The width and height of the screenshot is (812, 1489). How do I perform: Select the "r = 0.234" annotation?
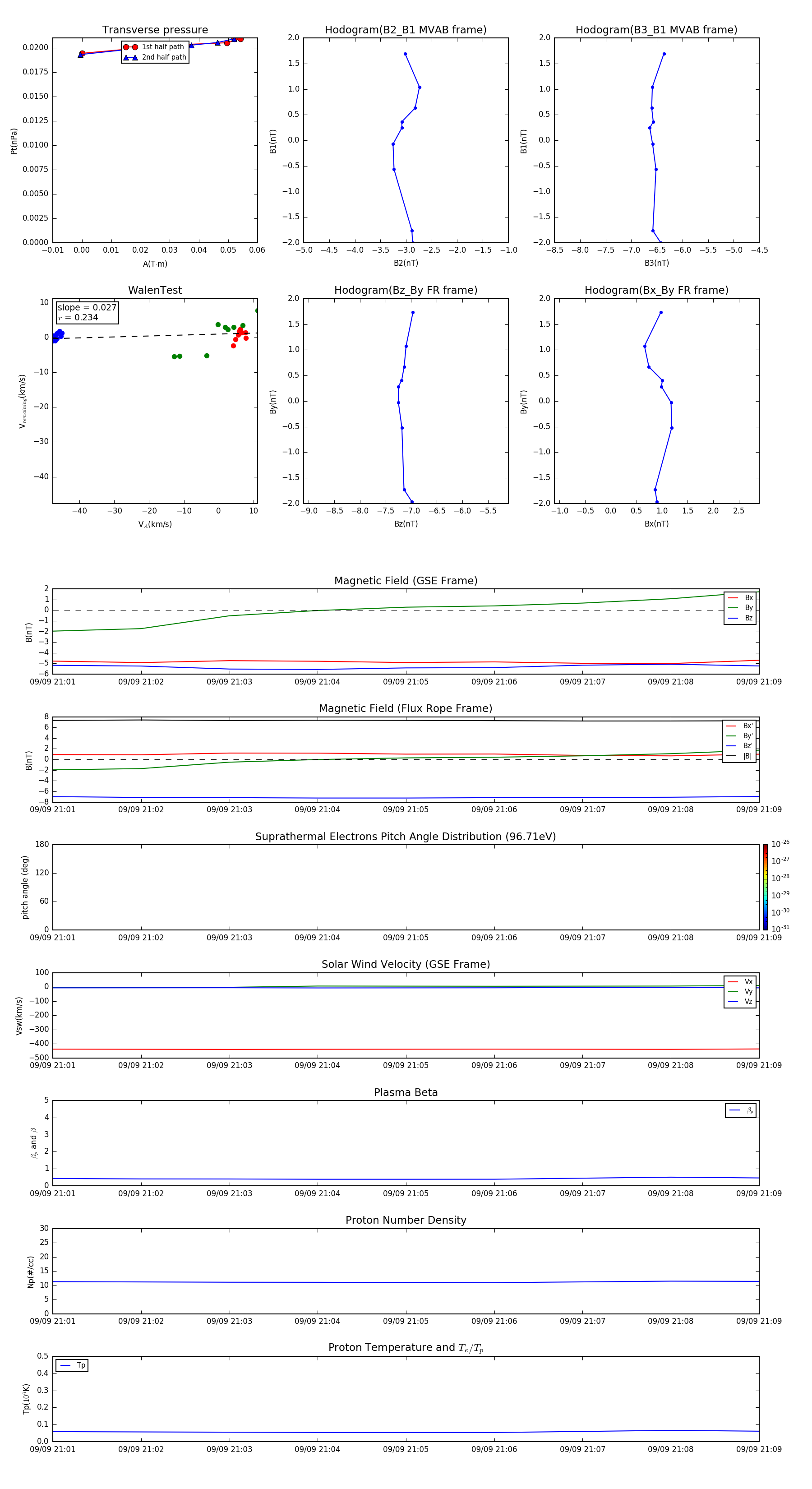(x=78, y=318)
